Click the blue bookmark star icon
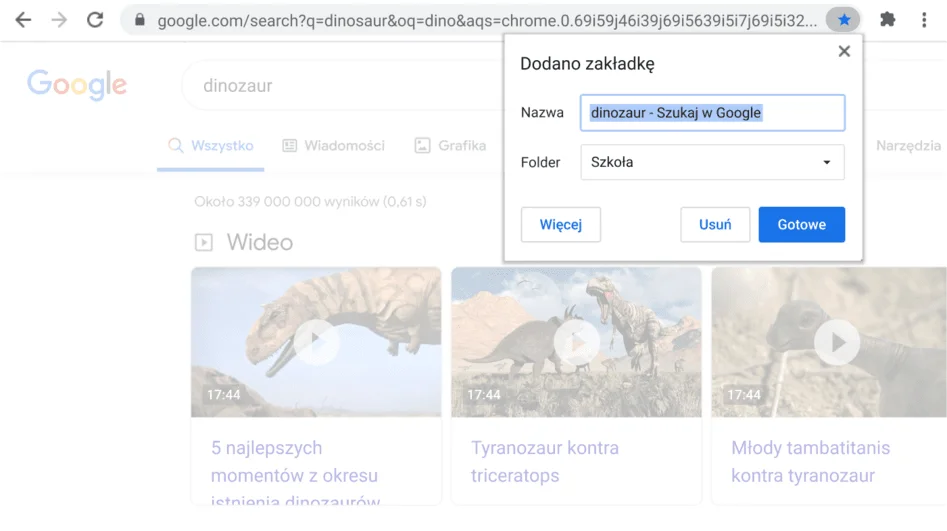 (844, 20)
